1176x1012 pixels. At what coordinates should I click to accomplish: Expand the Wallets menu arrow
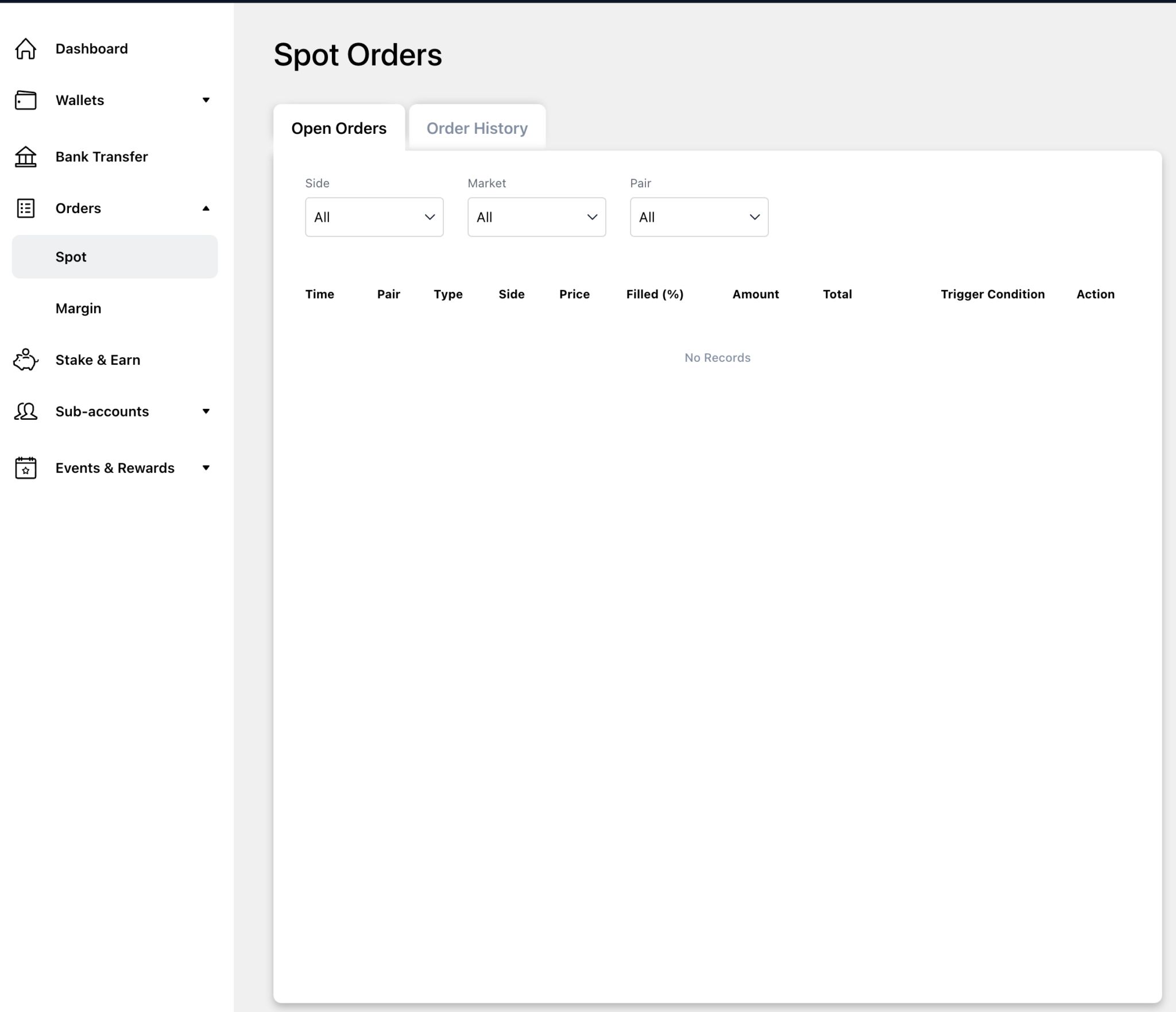pyautogui.click(x=206, y=101)
